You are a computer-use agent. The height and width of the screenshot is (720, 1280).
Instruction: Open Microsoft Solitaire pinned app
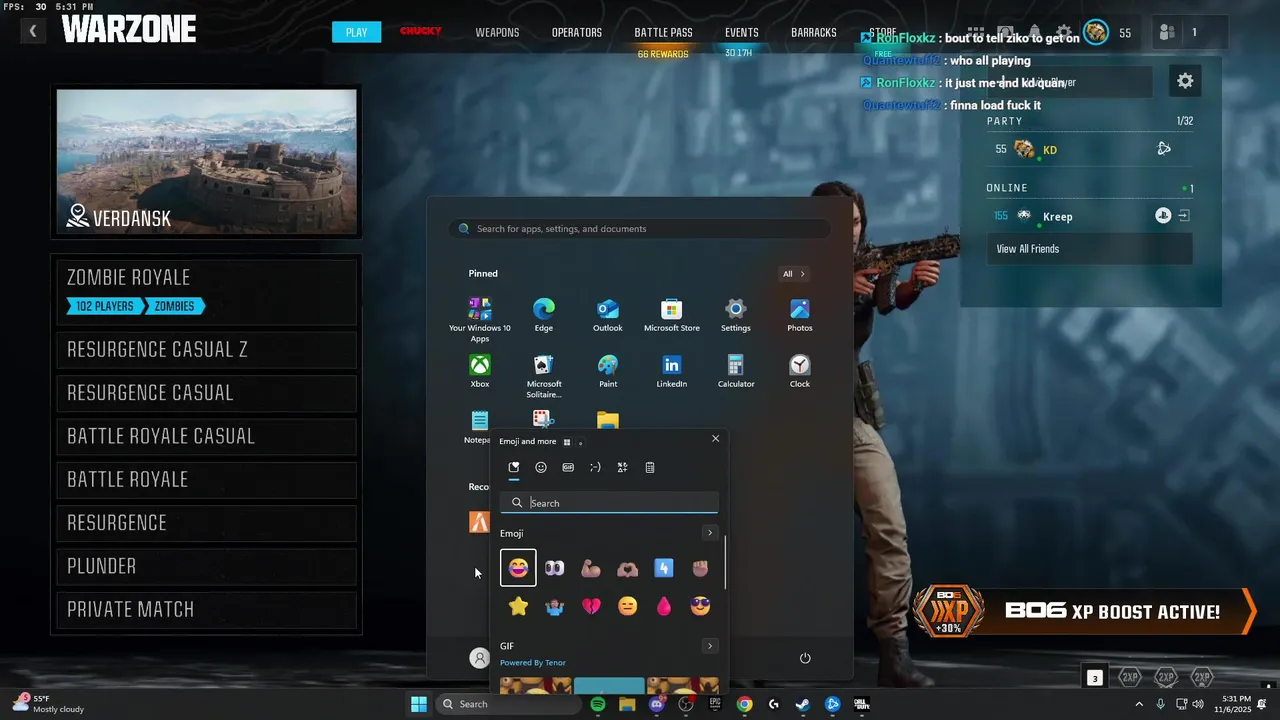(544, 376)
